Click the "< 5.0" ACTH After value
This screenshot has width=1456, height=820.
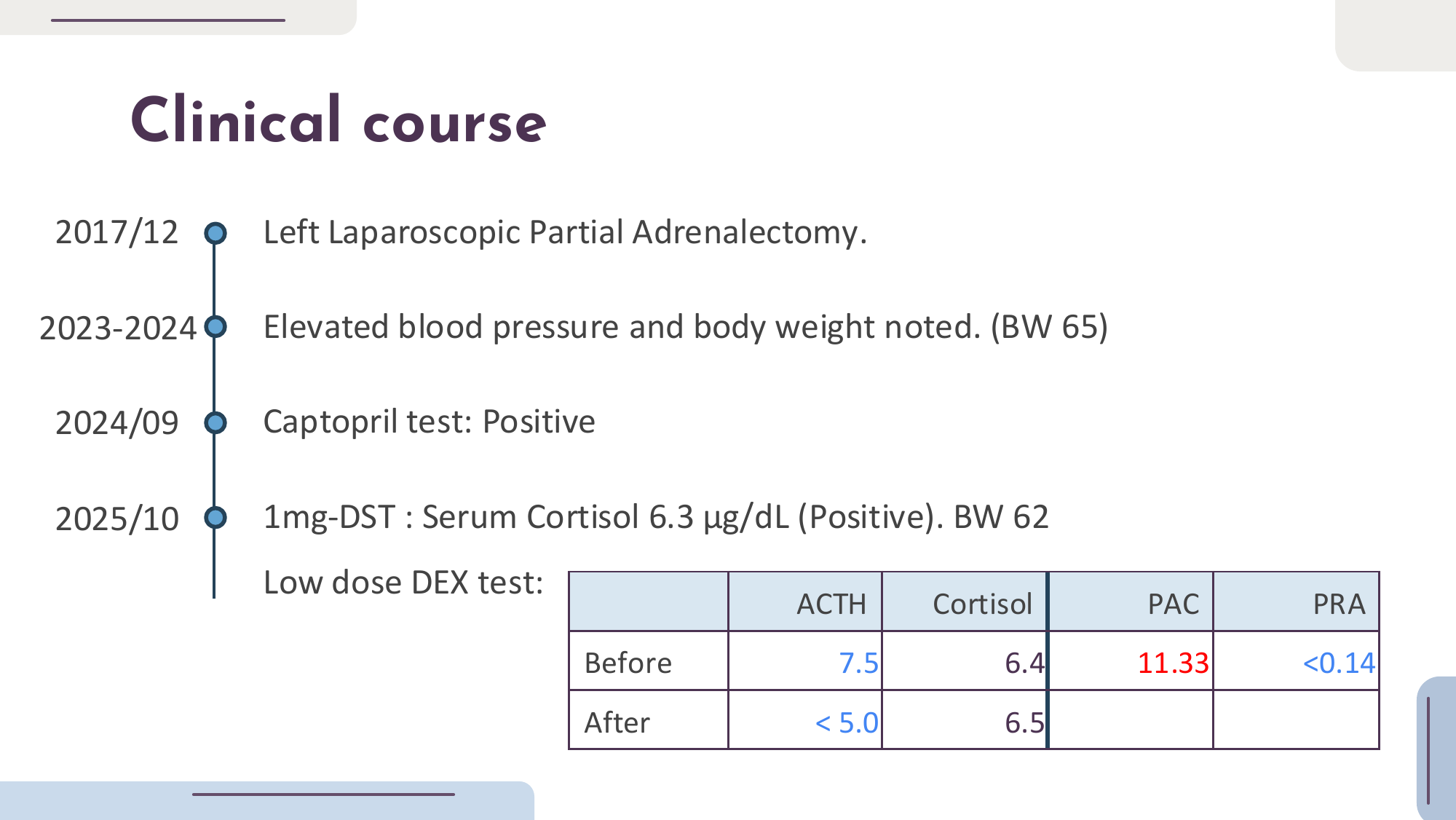click(x=846, y=722)
